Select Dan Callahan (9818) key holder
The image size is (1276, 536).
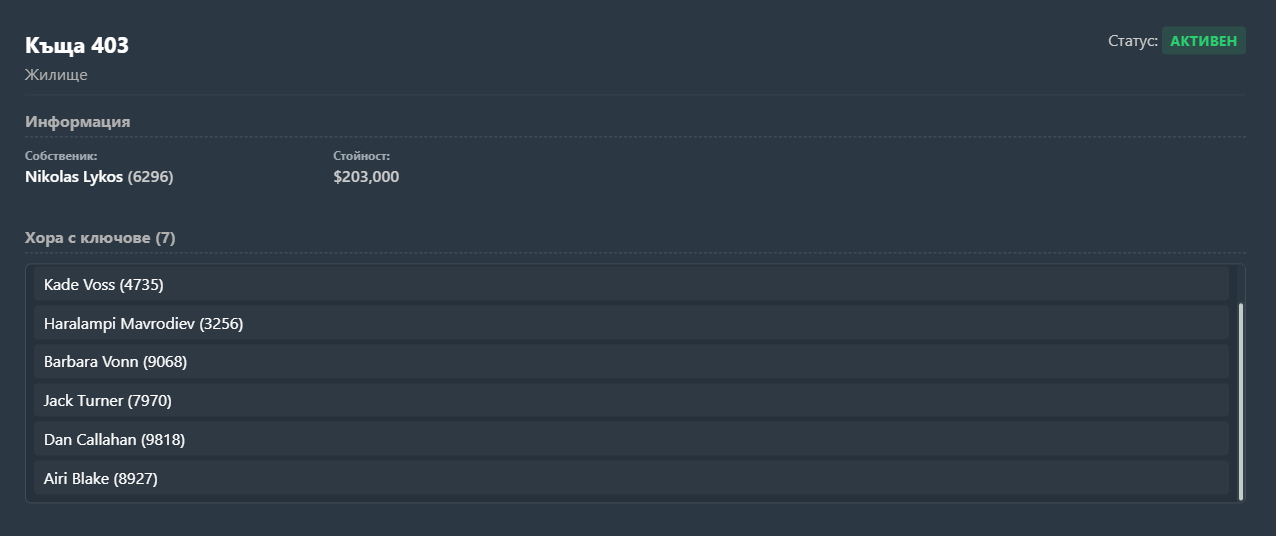tap(631, 439)
